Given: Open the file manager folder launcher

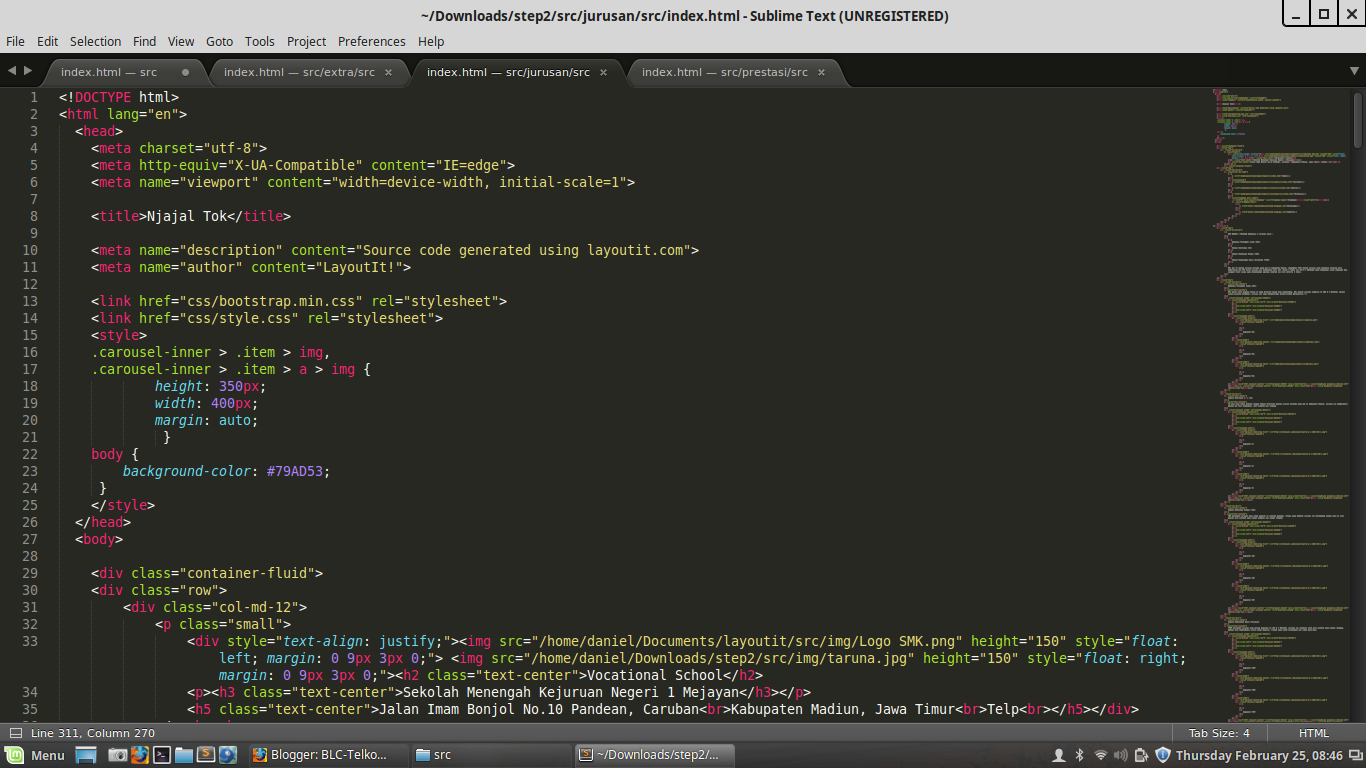Looking at the screenshot, I should [183, 755].
